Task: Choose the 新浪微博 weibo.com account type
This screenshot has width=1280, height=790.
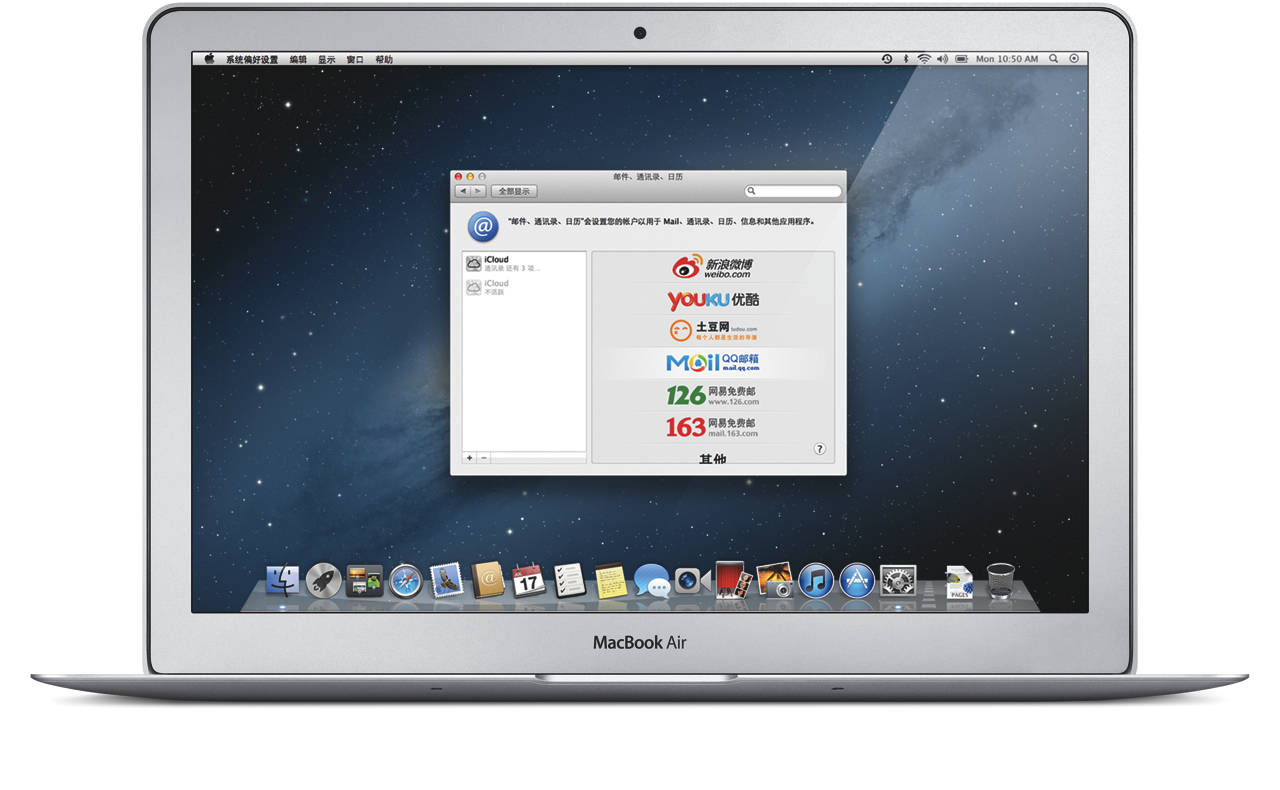Action: tap(713, 267)
